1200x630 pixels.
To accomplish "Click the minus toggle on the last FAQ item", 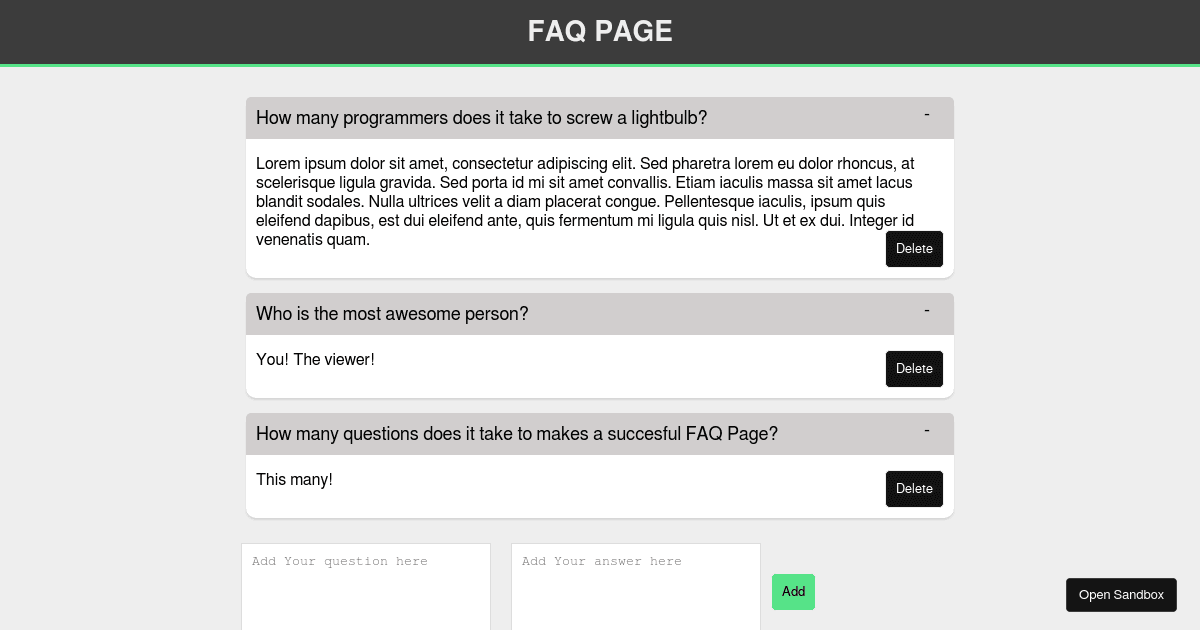I will point(927,430).
